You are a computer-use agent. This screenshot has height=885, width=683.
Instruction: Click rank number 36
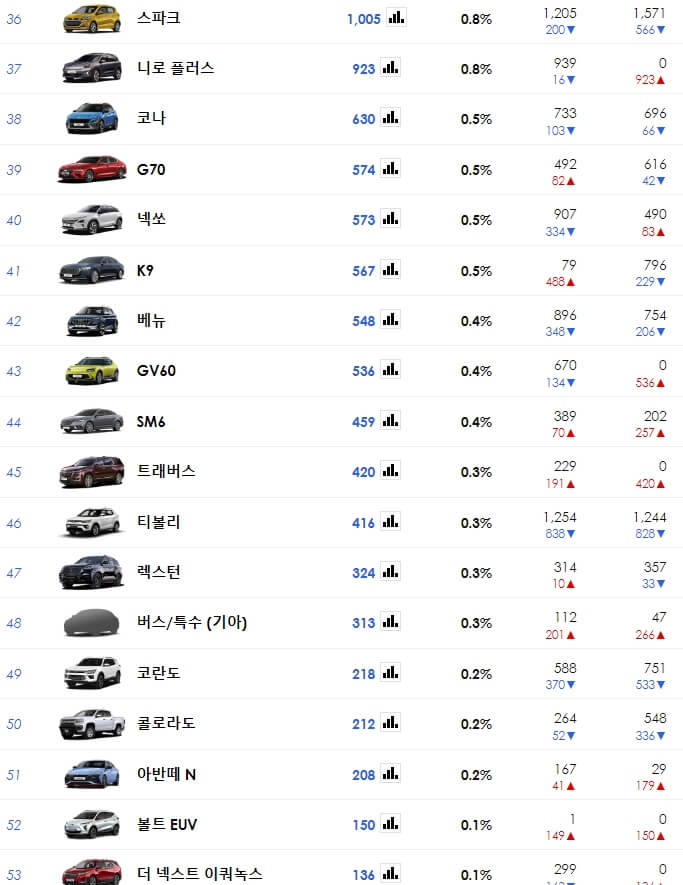point(14,19)
